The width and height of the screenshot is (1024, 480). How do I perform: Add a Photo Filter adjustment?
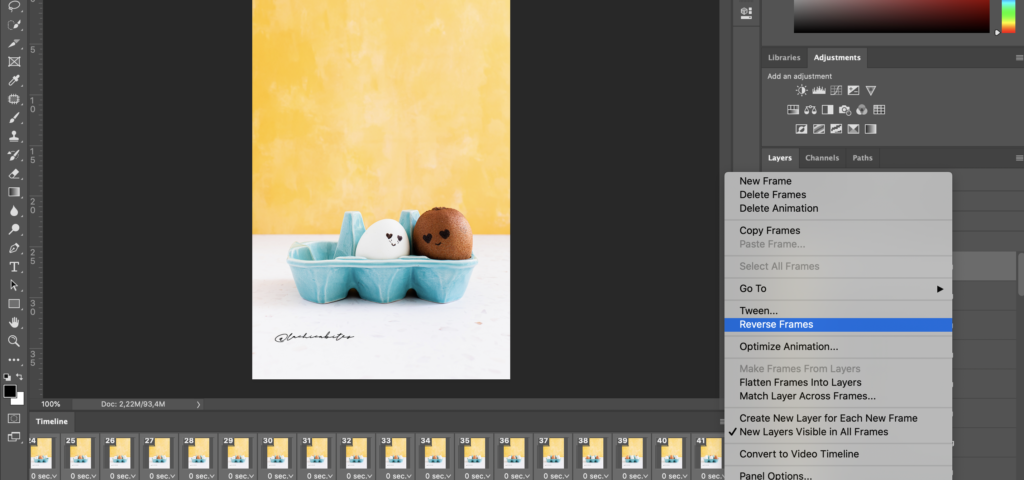click(x=845, y=110)
